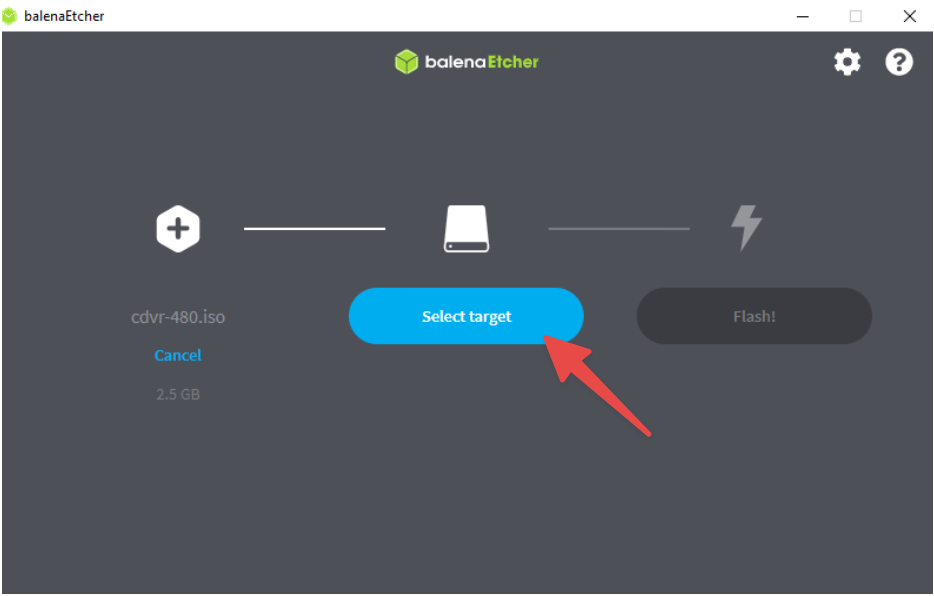The height and width of the screenshot is (596, 934).
Task: Click the white line between plus and drive
Action: (315, 229)
